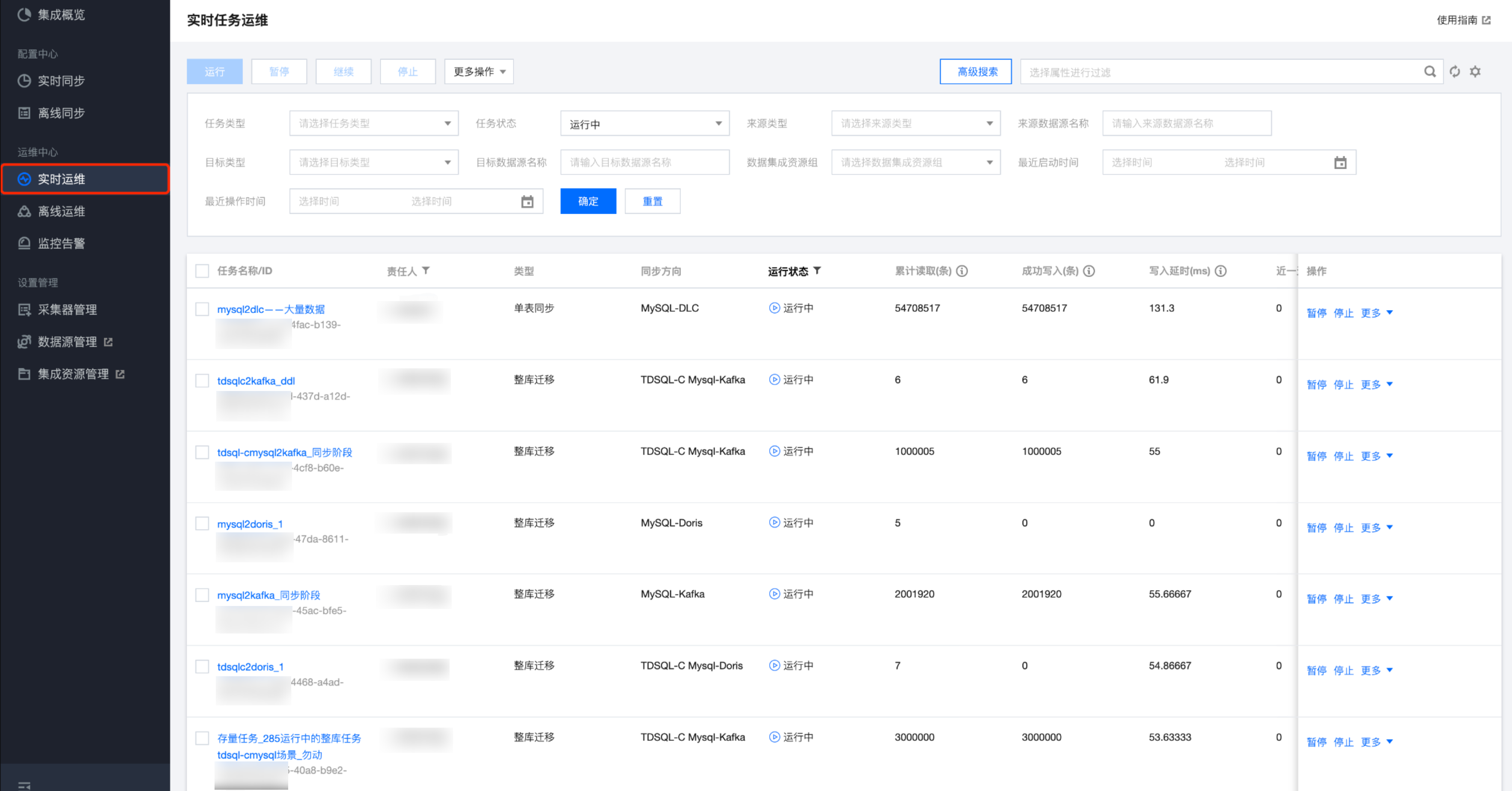The height and width of the screenshot is (791, 1512).
Task: Click the search magnifier icon
Action: pos(1429,72)
